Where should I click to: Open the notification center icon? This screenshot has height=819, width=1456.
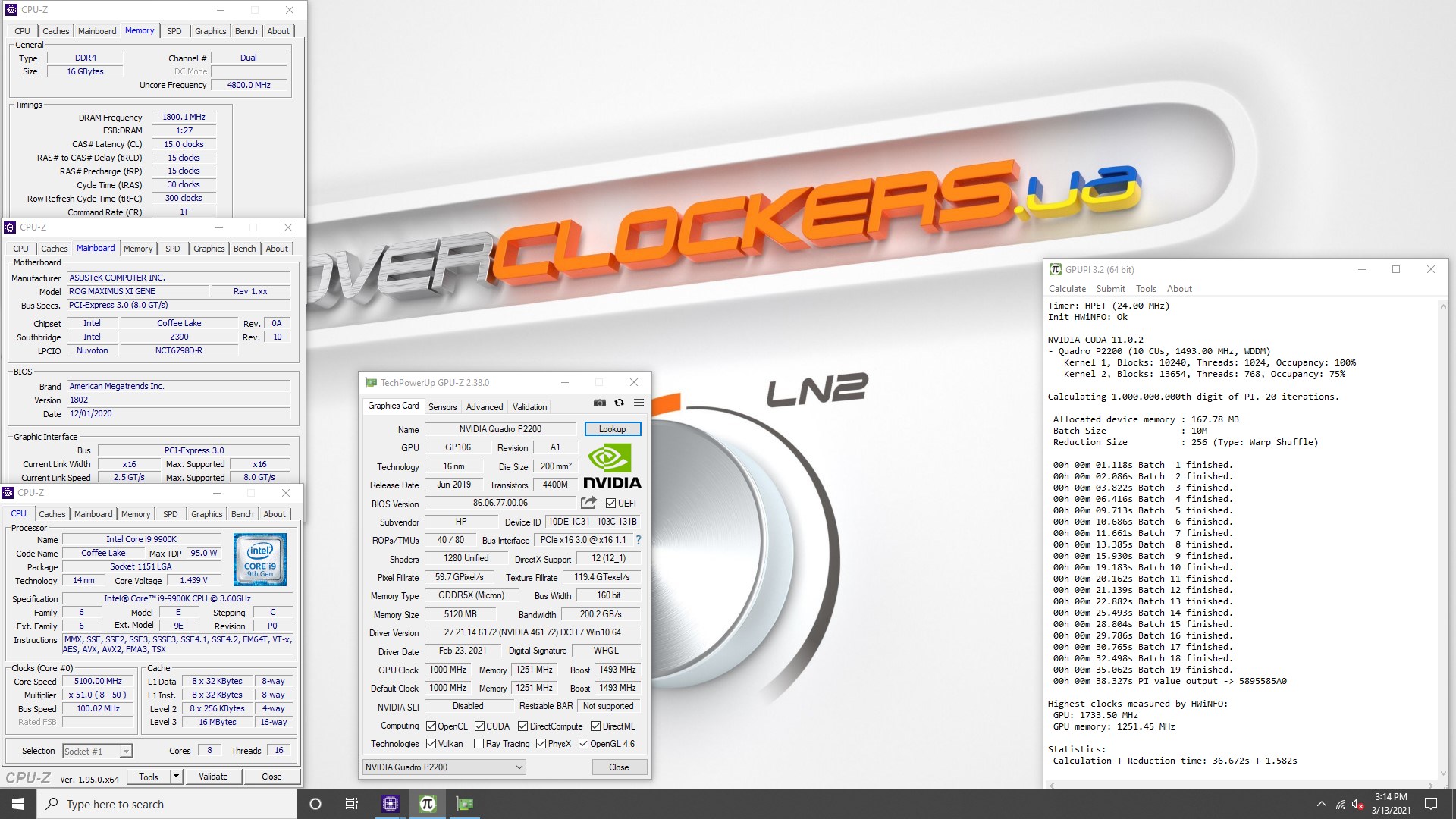[x=1431, y=804]
